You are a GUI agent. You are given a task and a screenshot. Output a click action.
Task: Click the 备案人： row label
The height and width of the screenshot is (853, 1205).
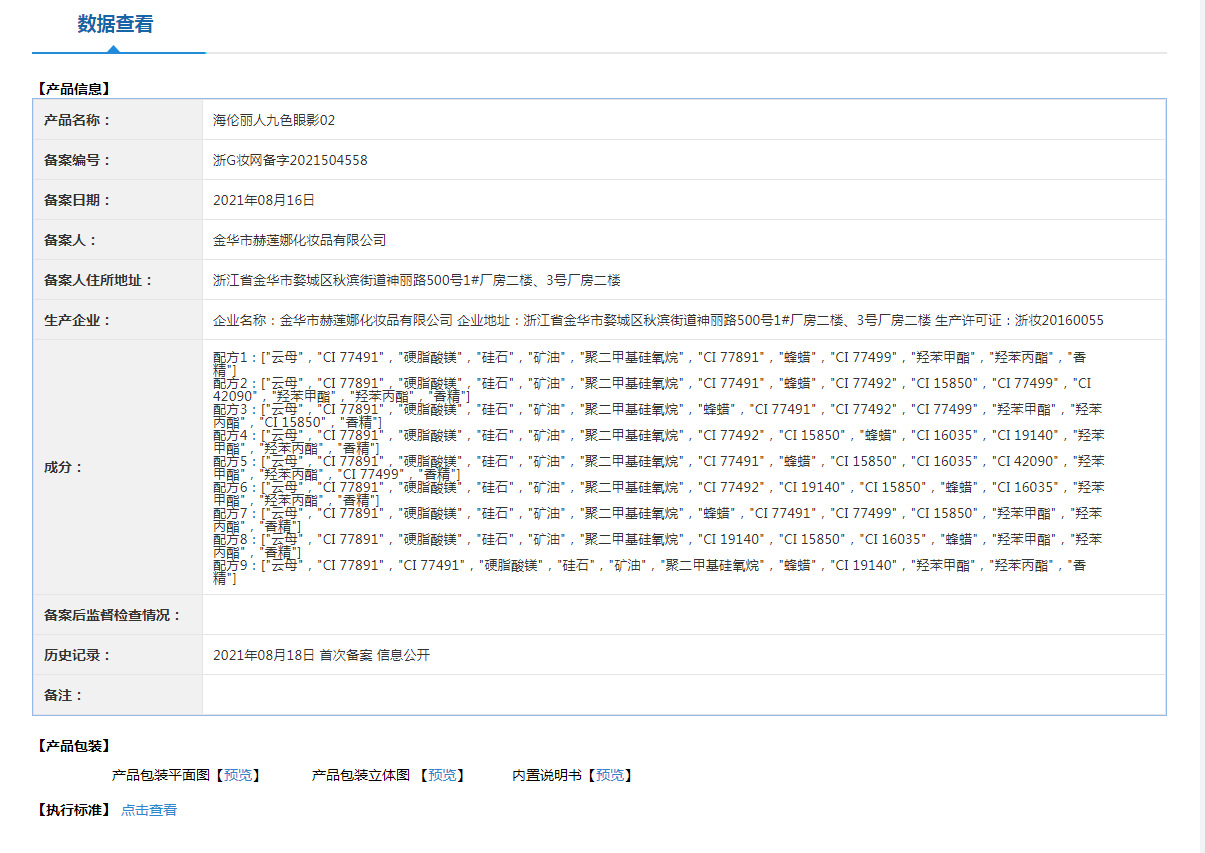pos(71,240)
